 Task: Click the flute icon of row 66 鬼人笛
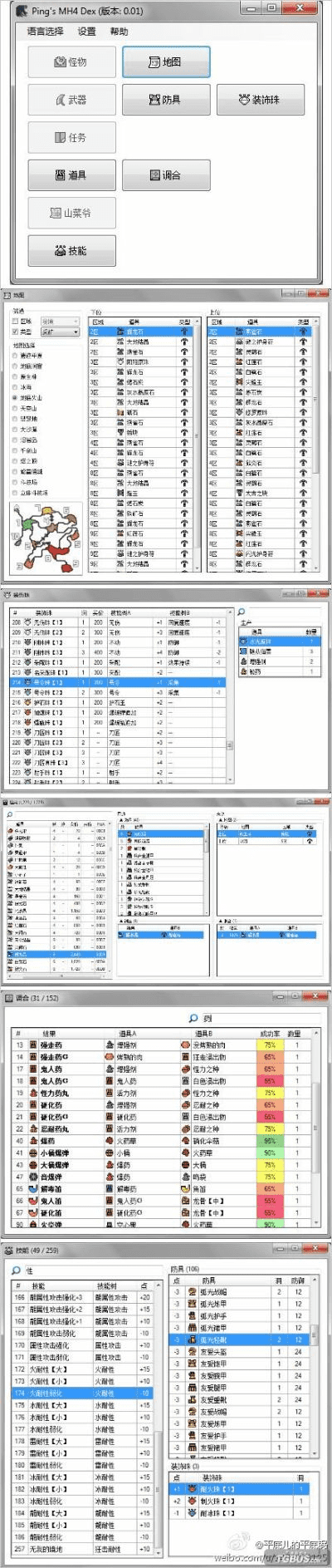click(x=33, y=1201)
